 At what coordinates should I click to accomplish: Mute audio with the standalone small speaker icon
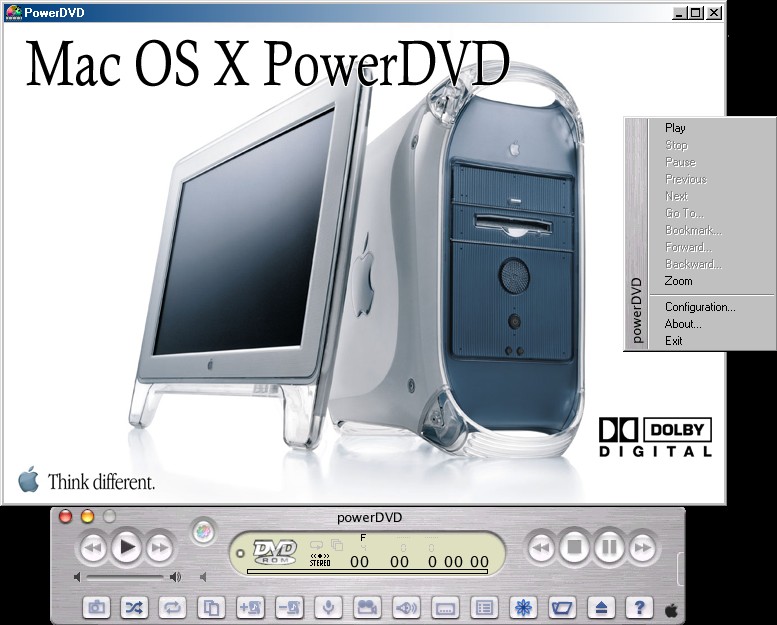[x=203, y=577]
